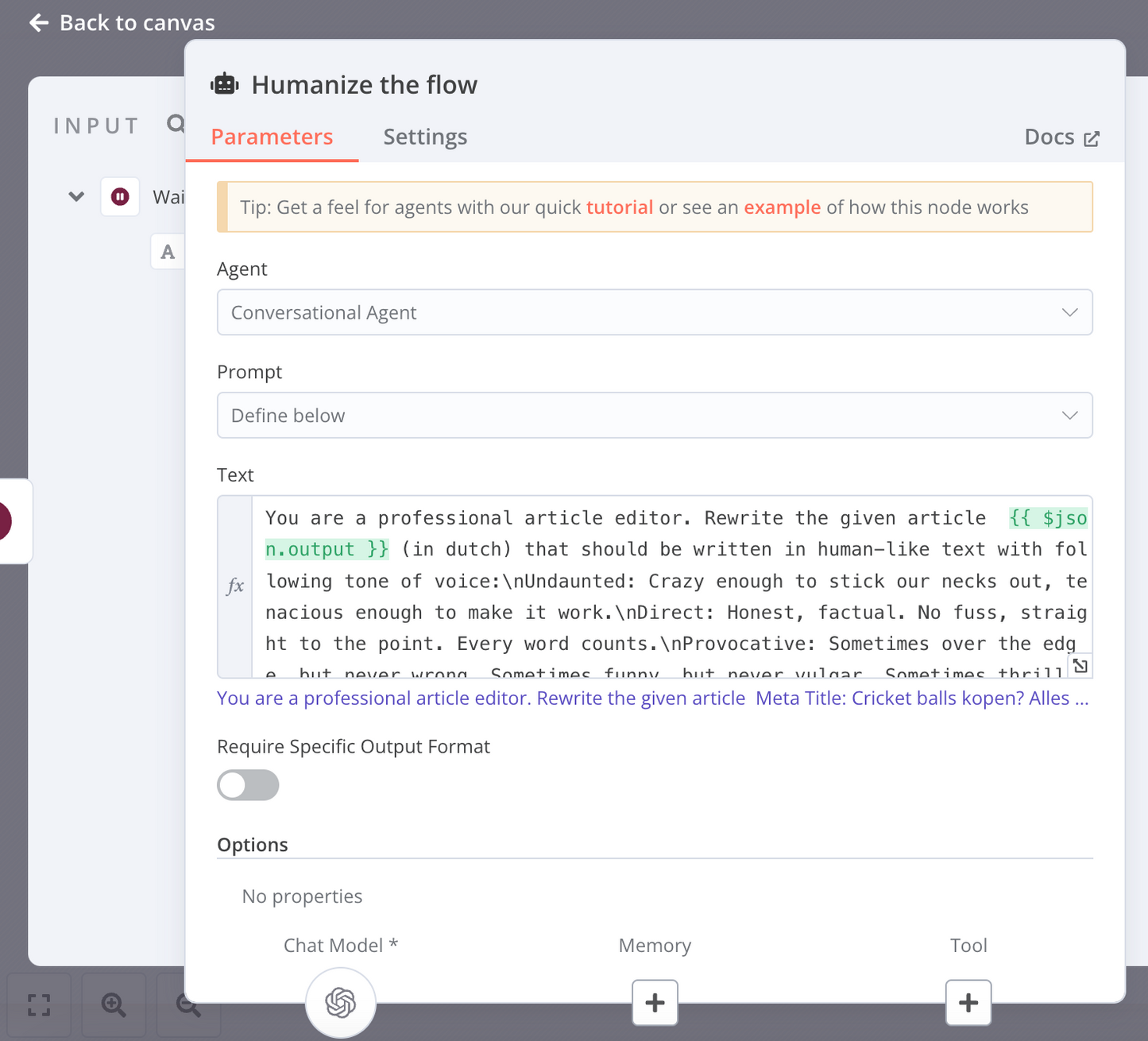Add a Tool sub-node with plus

(968, 1003)
